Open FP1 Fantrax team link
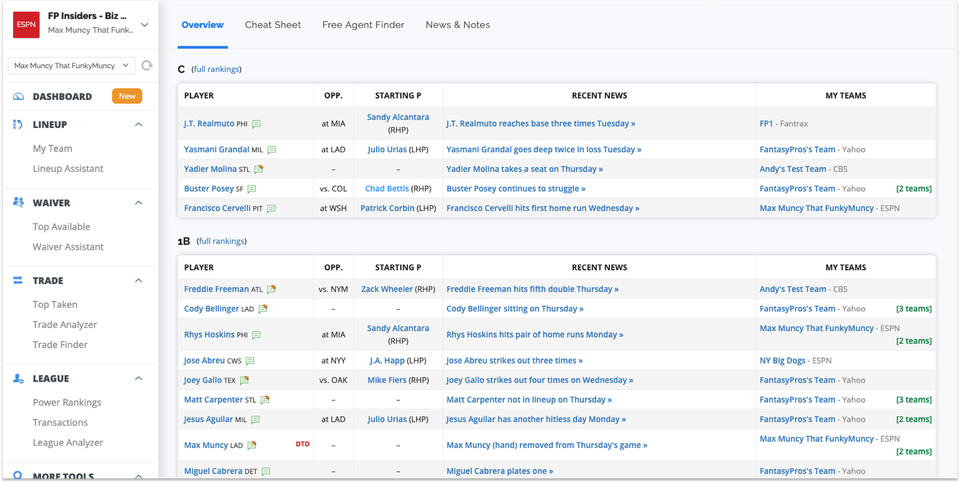Viewport: 960px width, 482px height. [x=766, y=124]
